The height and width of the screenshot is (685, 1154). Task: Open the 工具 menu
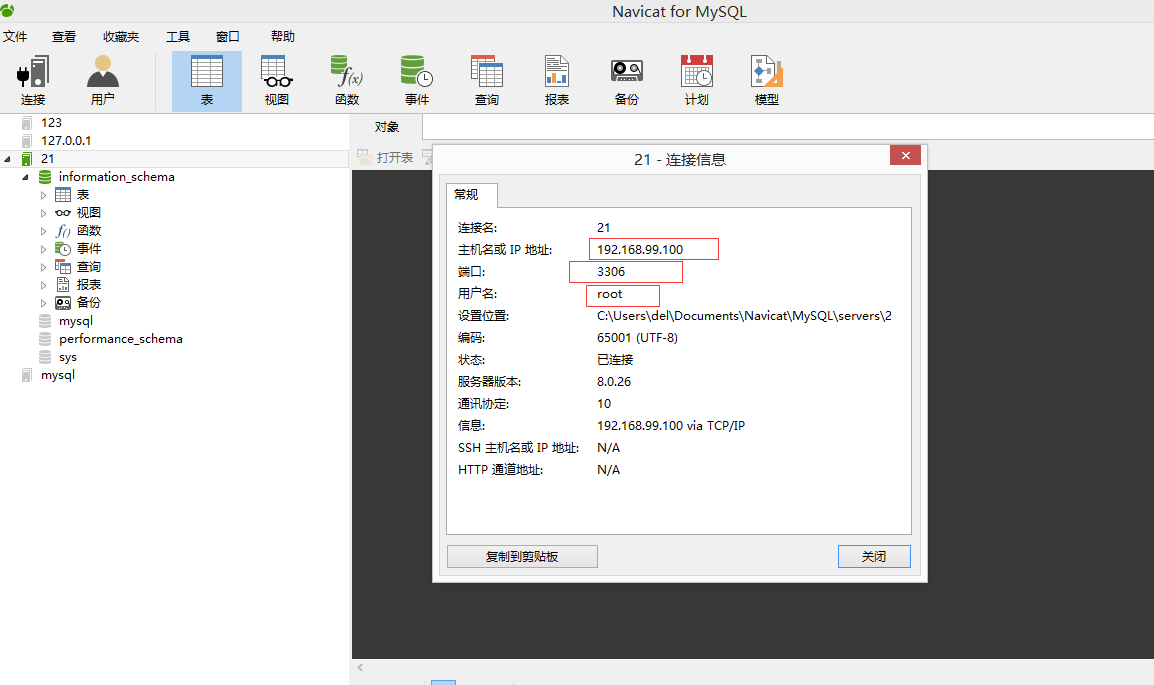click(x=177, y=37)
